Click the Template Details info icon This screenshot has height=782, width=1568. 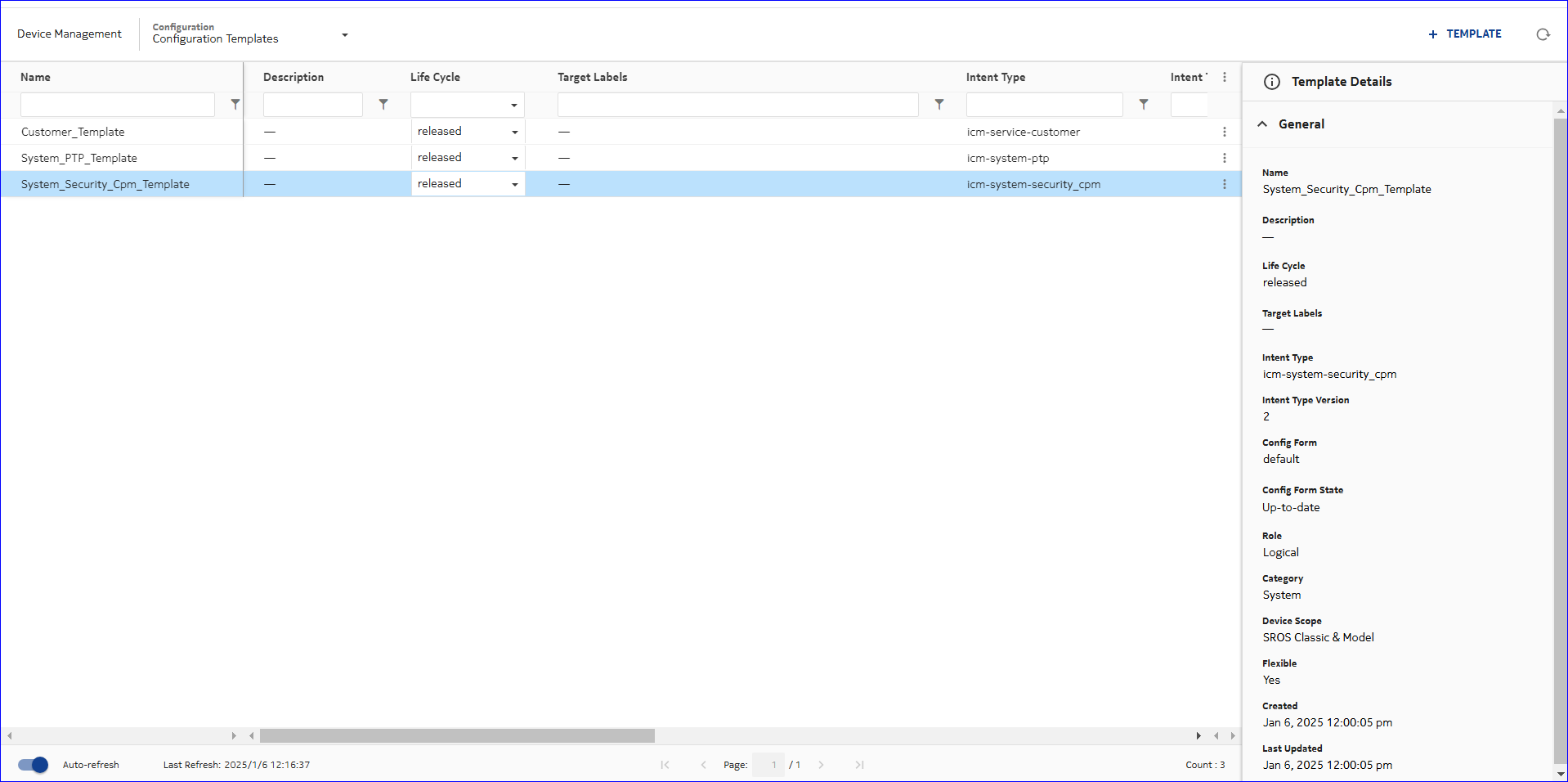point(1271,82)
